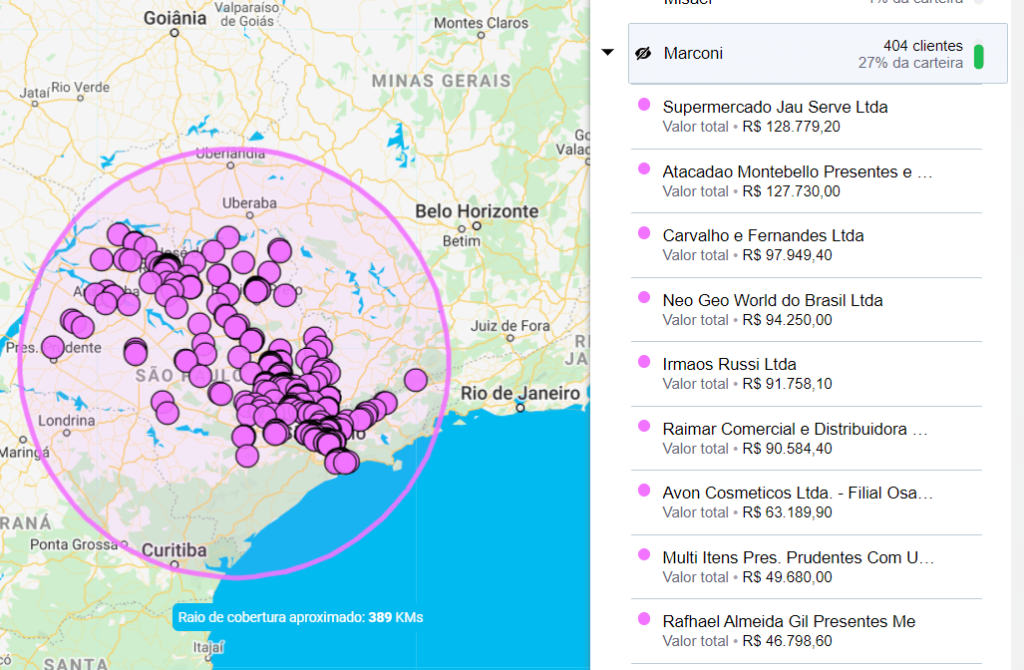Screen dimensions: 1024x670
Task: Select the Marconi carteira row
Action: (800, 53)
